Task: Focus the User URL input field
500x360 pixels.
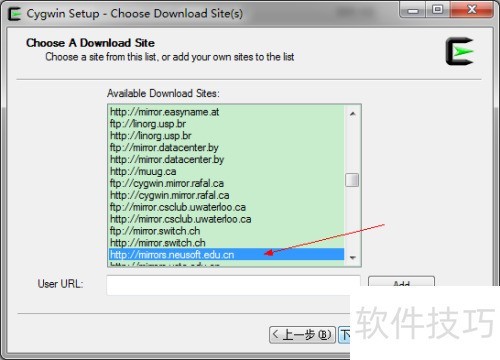Action: pos(233,285)
